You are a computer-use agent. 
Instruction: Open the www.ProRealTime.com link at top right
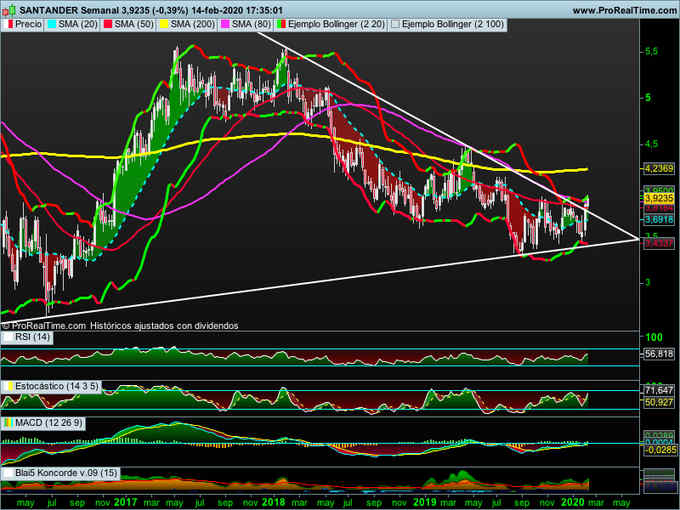626,10
